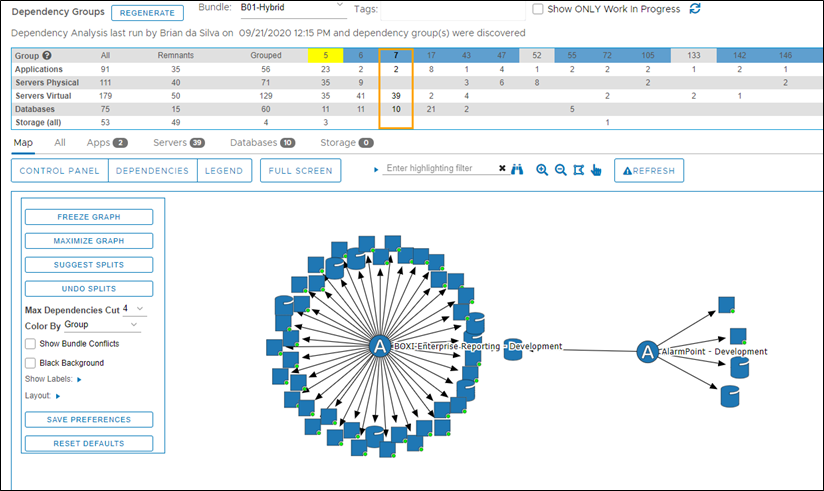Open the Color By Group dropdown
Image resolution: width=824 pixels, height=491 pixels.
[102, 325]
